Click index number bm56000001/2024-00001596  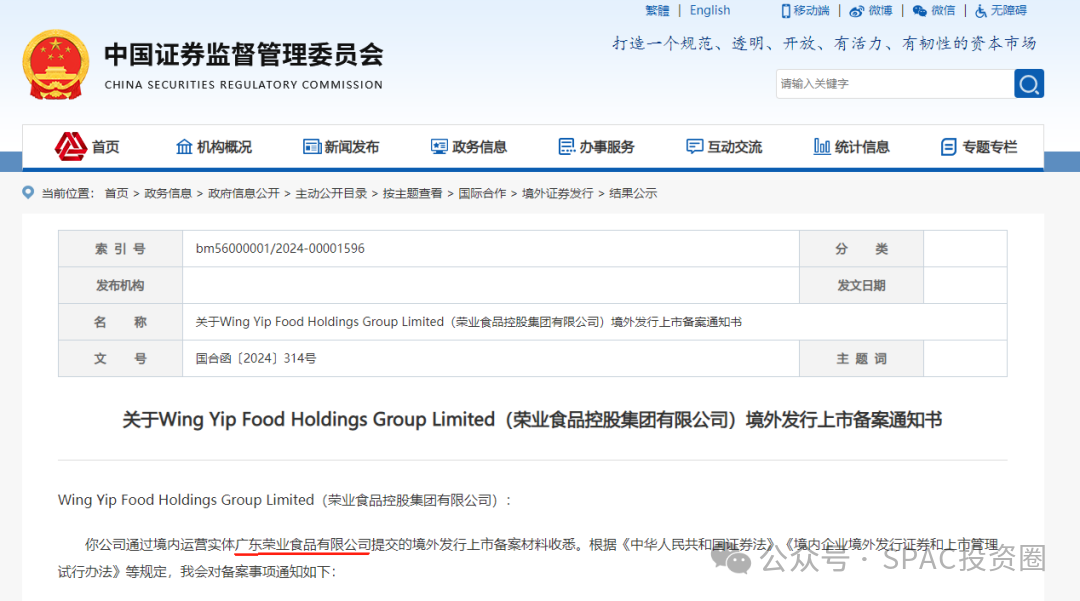tap(280, 249)
